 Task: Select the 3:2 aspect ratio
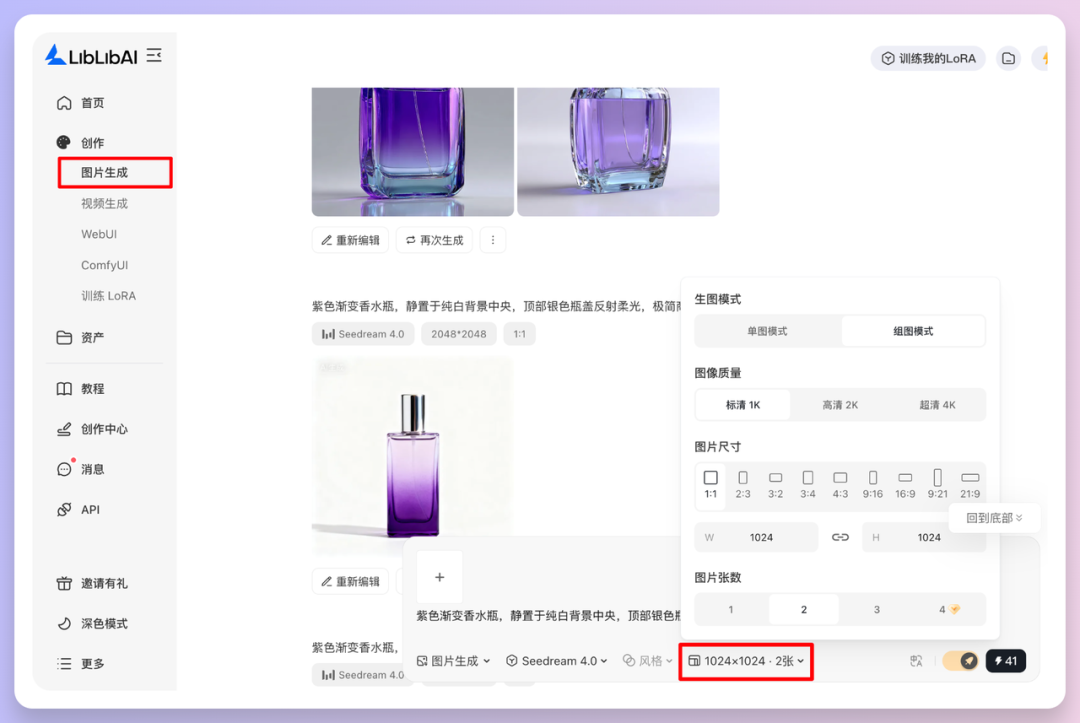pos(776,485)
